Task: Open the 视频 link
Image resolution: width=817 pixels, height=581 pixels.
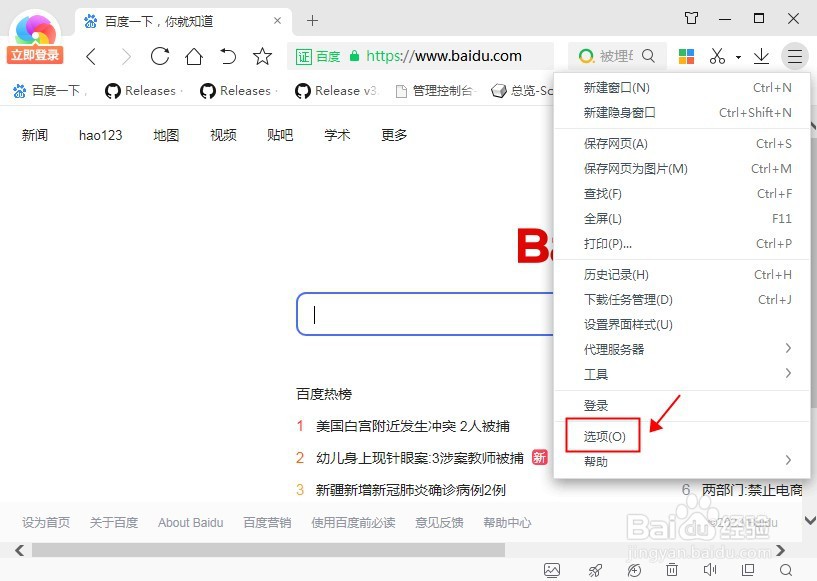Action: [x=223, y=135]
